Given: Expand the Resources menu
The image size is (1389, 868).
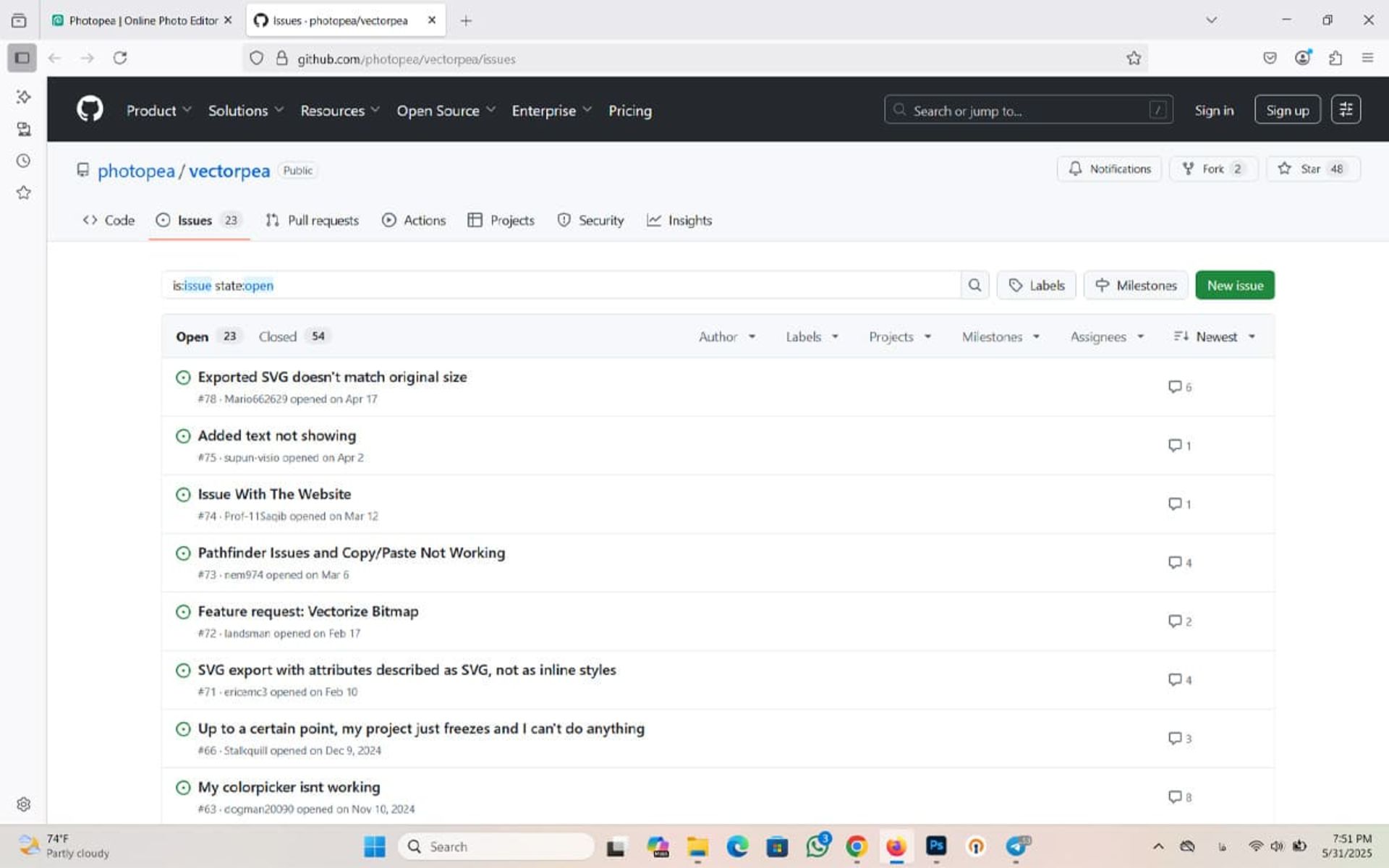Looking at the screenshot, I should [340, 111].
